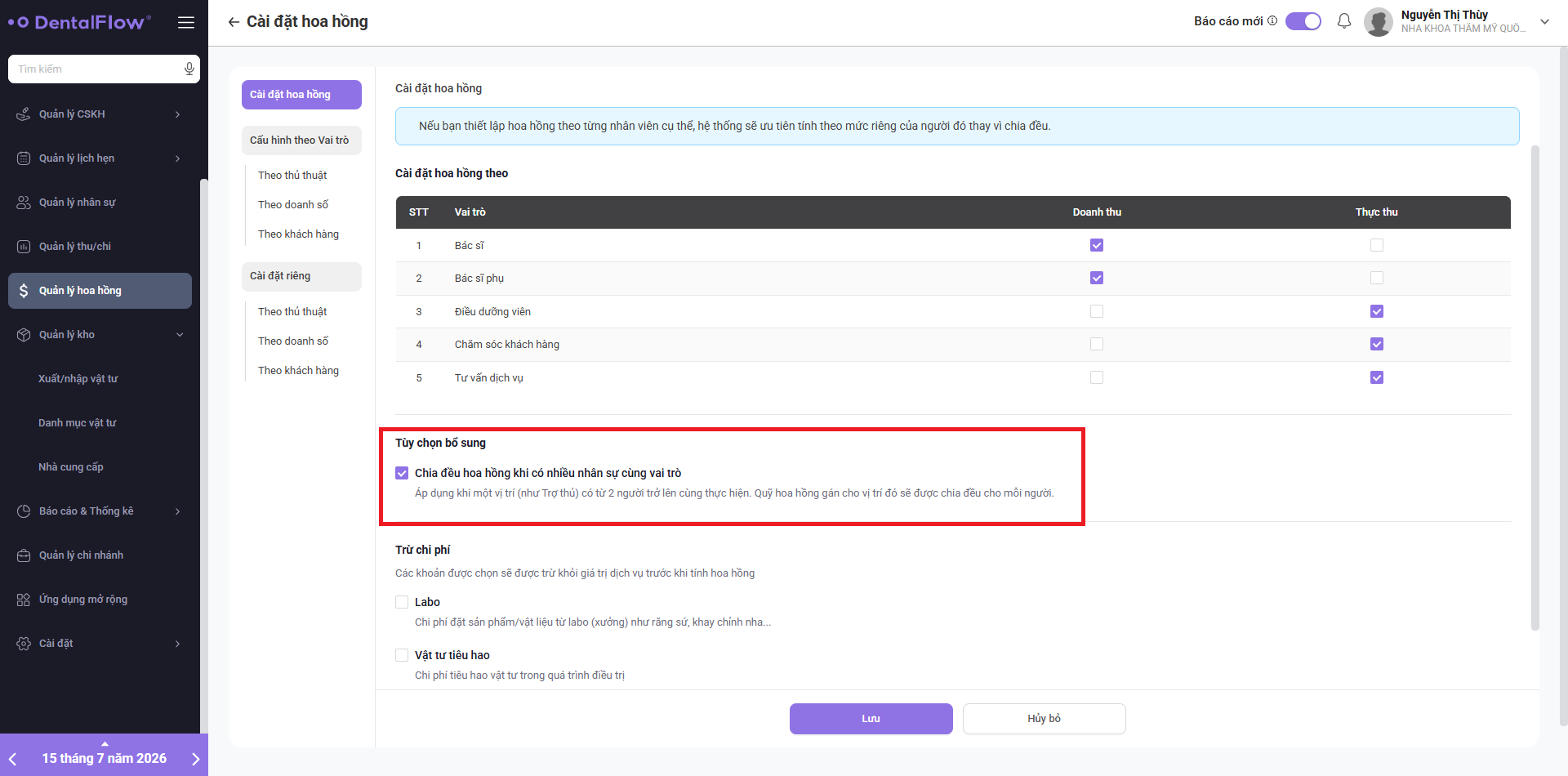Toggle the Báo cáo mới switch

1303,21
